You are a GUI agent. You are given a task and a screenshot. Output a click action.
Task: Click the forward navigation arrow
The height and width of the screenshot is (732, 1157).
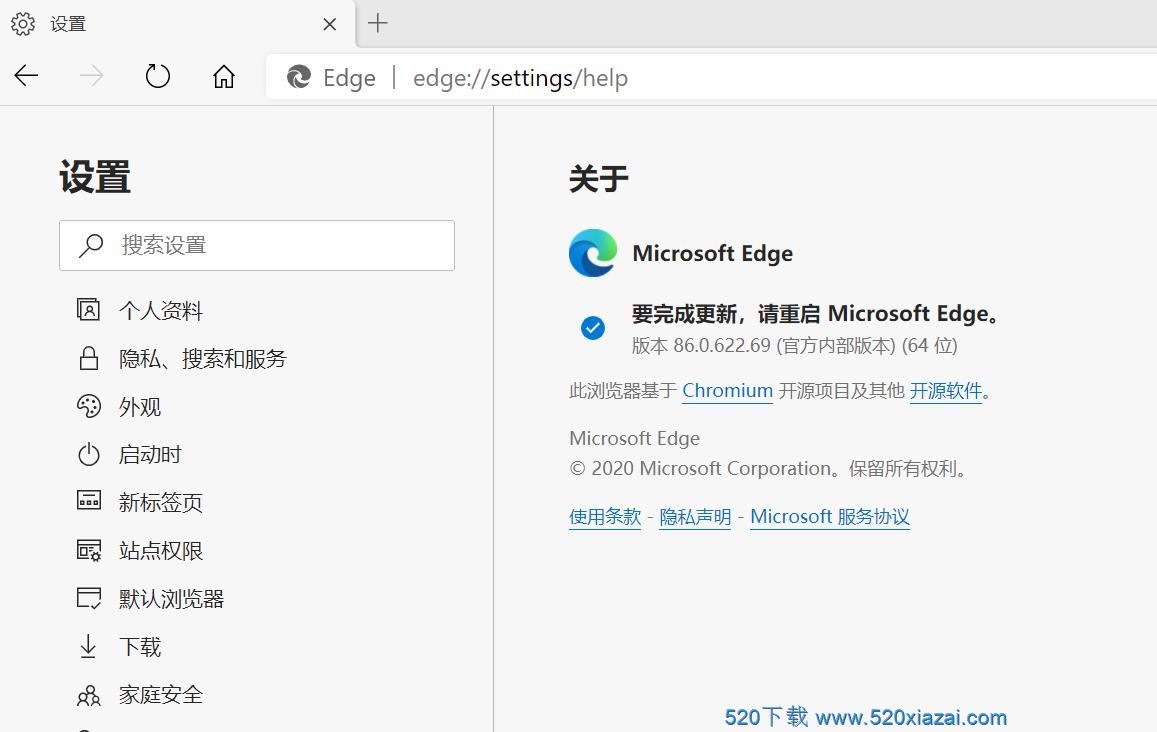coord(91,75)
